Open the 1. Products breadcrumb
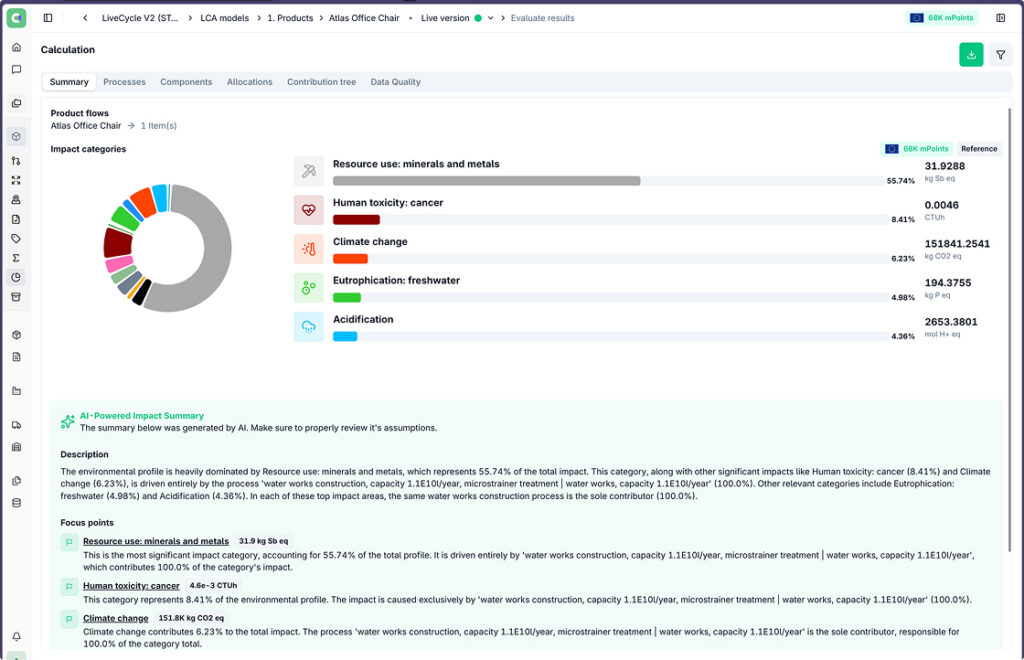Image resolution: width=1024 pixels, height=660 pixels. click(290, 18)
